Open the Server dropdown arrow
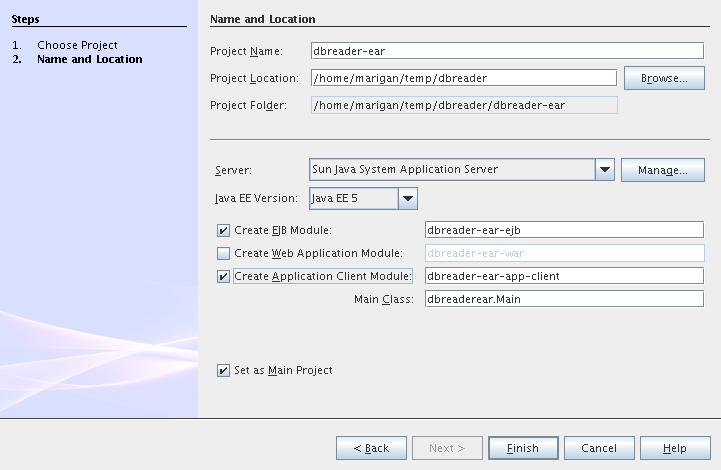The width and height of the screenshot is (721, 470). tap(605, 170)
